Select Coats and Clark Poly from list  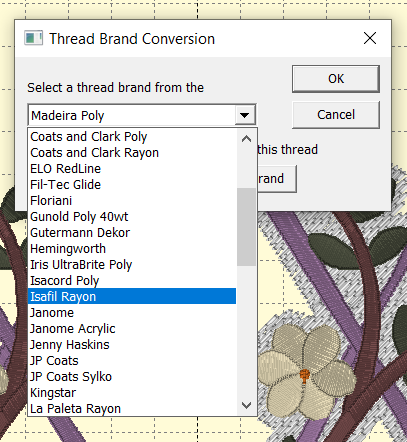point(132,137)
